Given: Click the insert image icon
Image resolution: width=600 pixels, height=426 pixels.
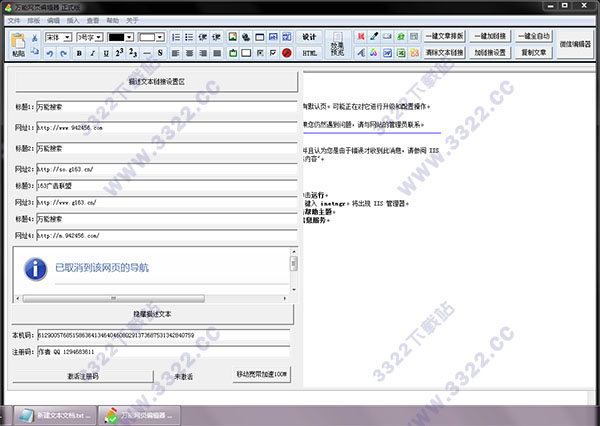Looking at the screenshot, I should [x=232, y=37].
